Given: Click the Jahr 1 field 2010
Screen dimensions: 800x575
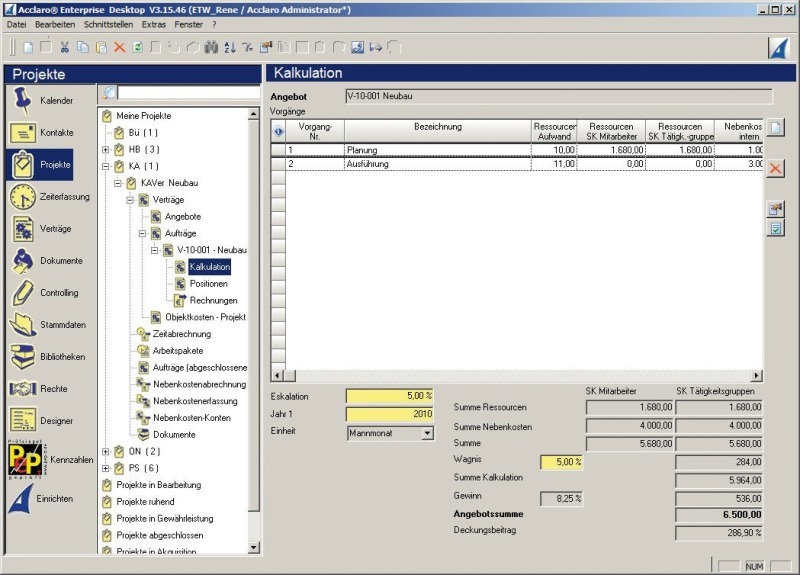Looking at the screenshot, I should click(x=390, y=414).
